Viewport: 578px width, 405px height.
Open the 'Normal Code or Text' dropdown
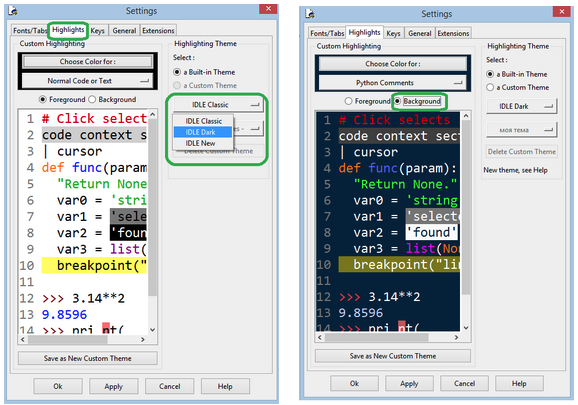pos(87,81)
